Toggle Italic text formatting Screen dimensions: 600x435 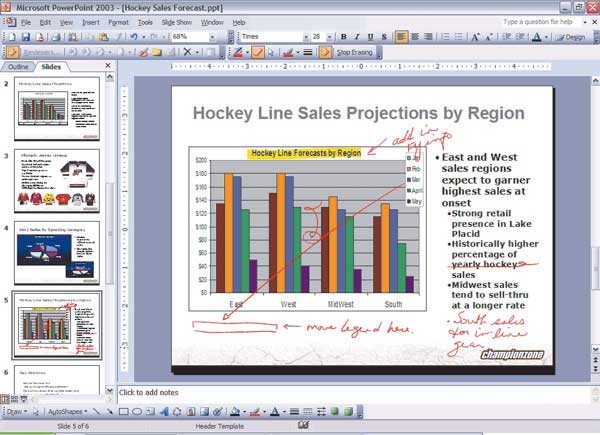point(357,36)
